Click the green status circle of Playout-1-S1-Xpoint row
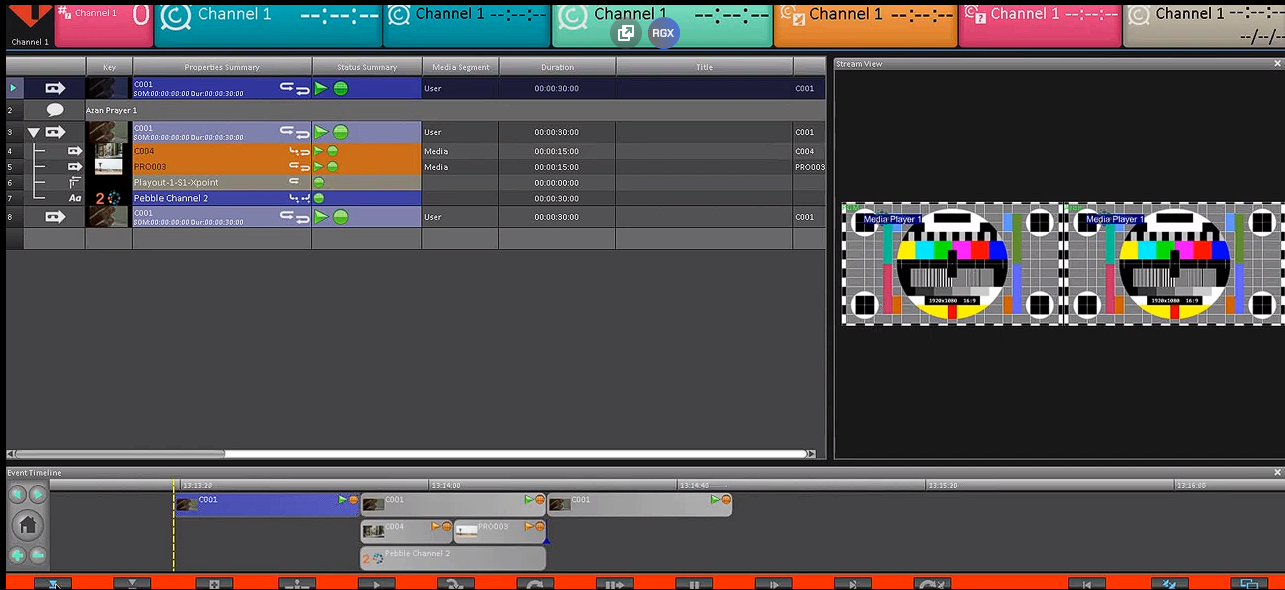The image size is (1285, 590). [x=319, y=183]
